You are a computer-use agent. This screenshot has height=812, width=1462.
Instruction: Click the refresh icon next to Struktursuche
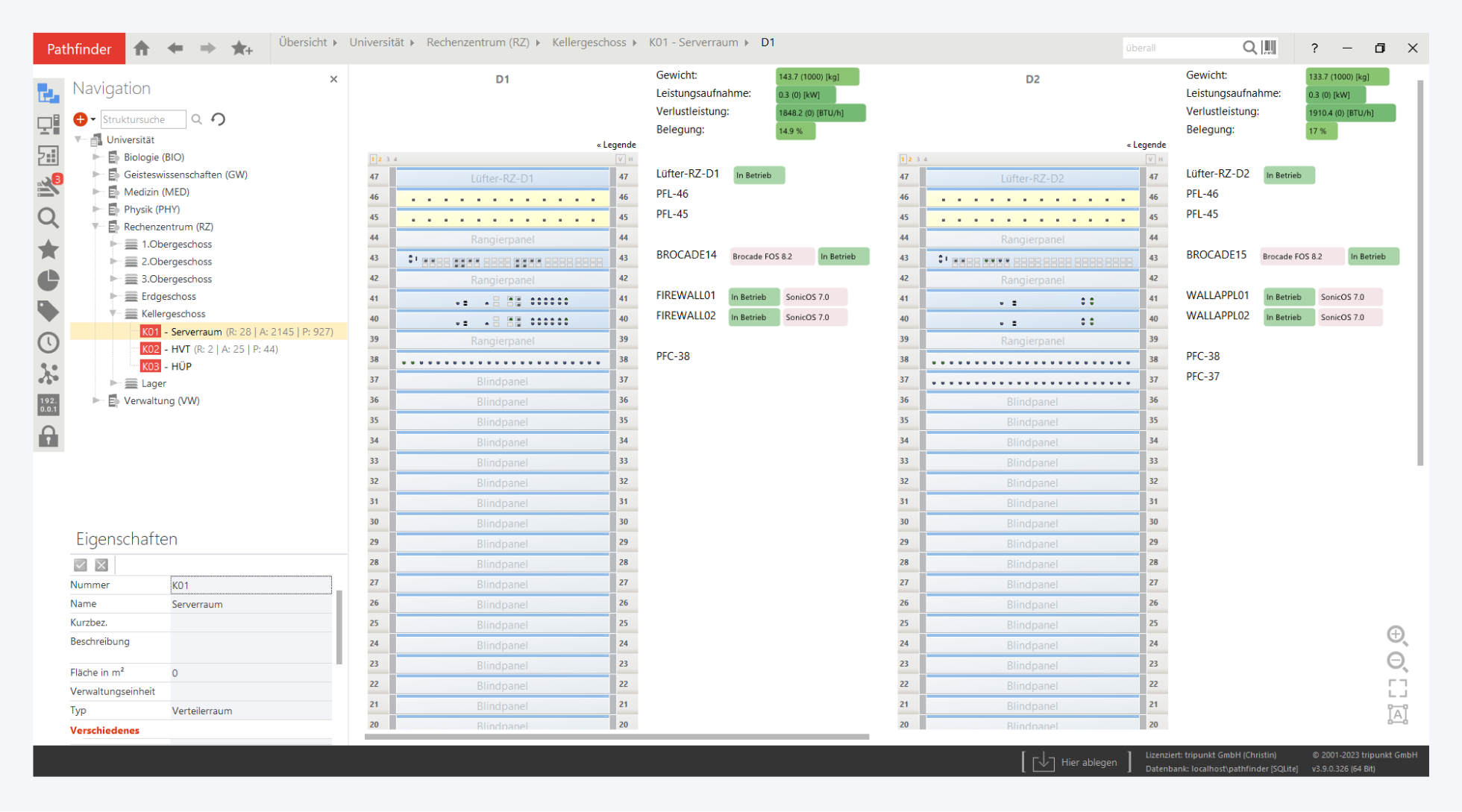219,119
